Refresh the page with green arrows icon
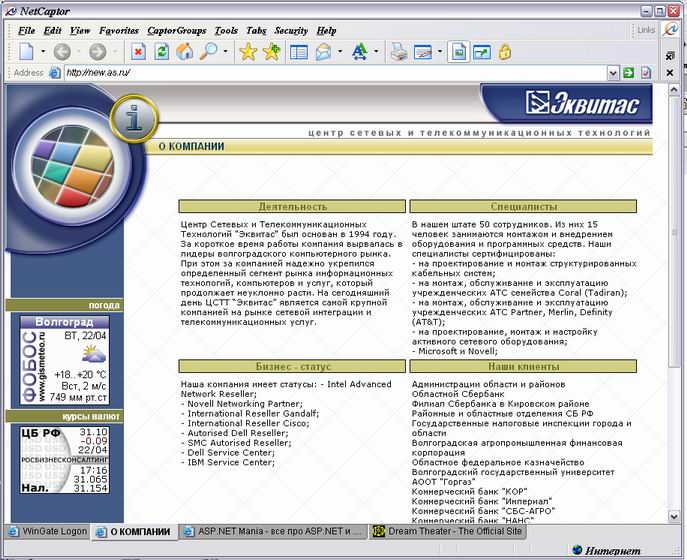The image size is (687, 560). [162, 52]
